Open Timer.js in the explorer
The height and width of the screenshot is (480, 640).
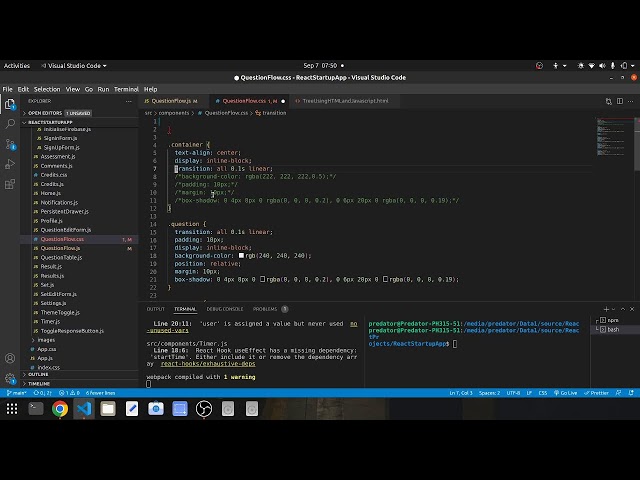79,322
